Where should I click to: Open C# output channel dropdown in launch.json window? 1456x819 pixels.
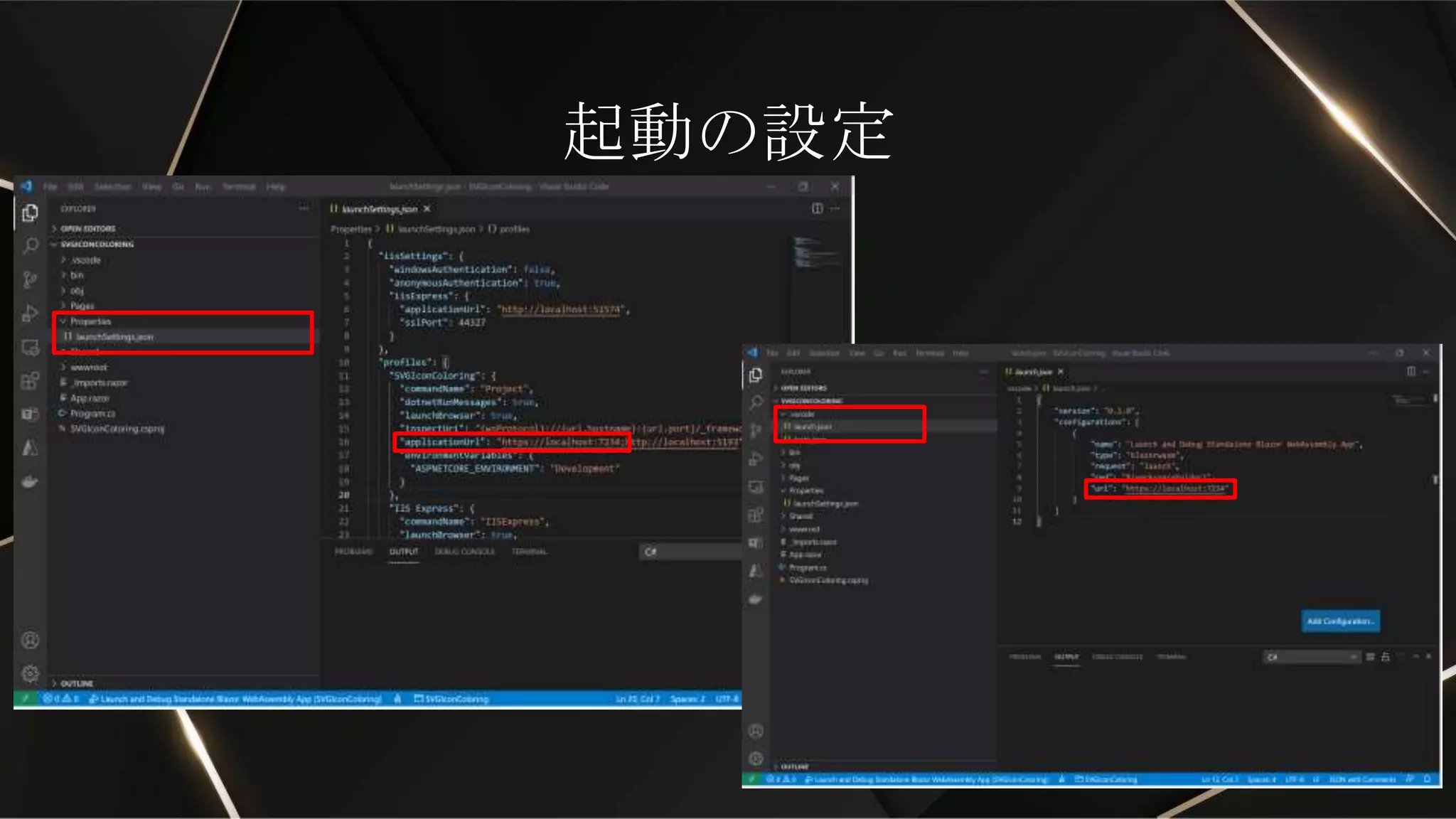coord(1311,657)
